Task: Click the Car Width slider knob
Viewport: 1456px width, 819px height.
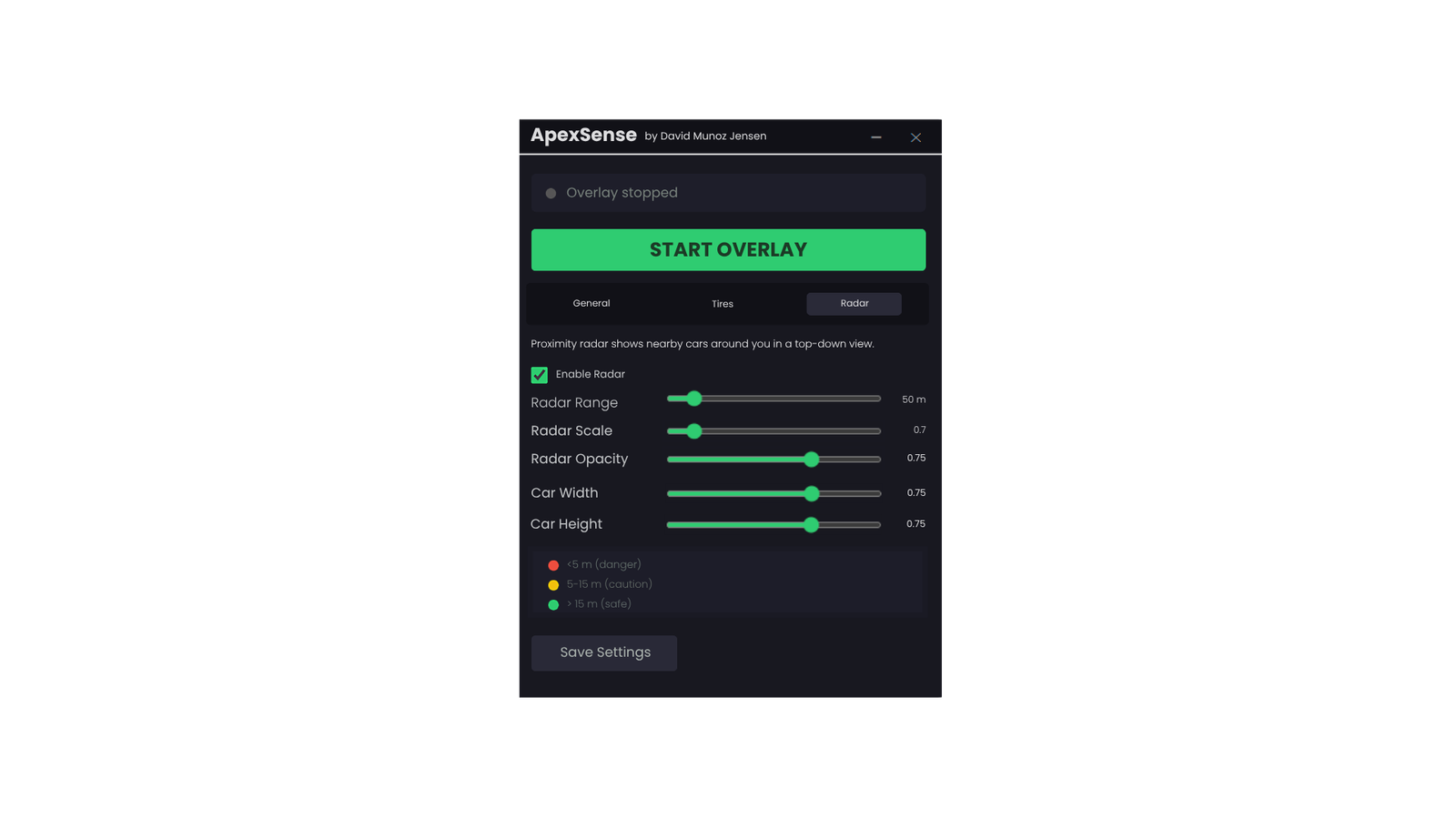Action: point(811,493)
